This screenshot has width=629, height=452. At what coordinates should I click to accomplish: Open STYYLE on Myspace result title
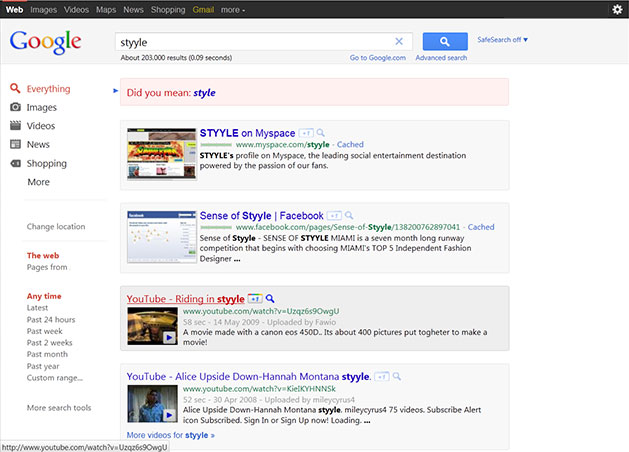click(248, 133)
